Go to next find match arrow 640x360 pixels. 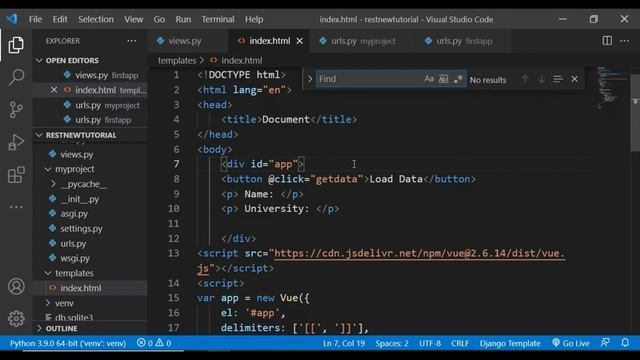point(542,79)
